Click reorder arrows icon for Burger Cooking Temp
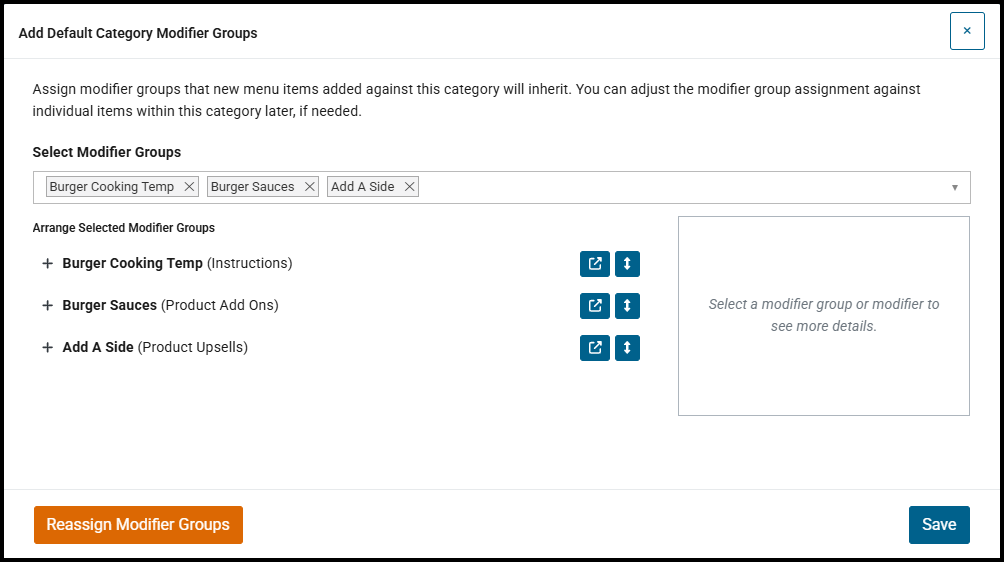Image resolution: width=1004 pixels, height=562 pixels. [x=628, y=264]
